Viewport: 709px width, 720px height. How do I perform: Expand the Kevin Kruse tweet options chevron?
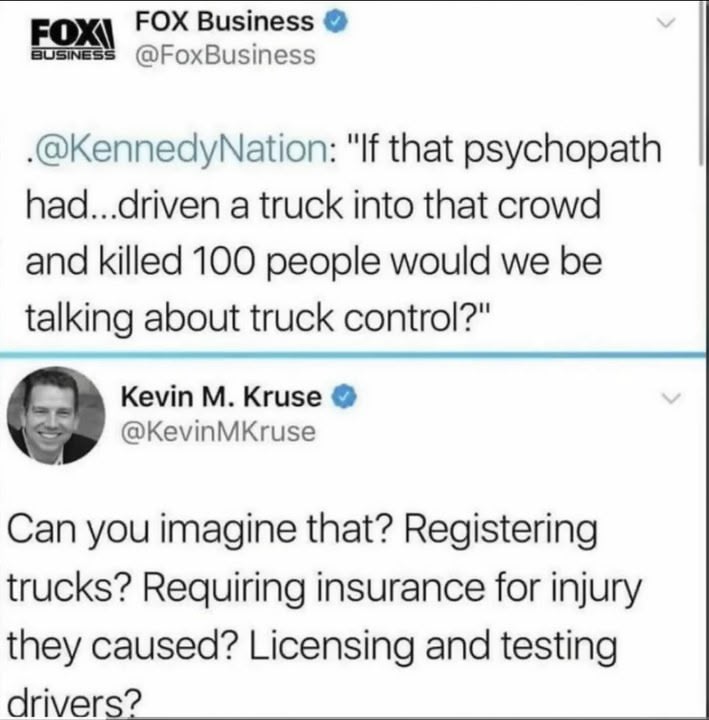pyautogui.click(x=671, y=399)
